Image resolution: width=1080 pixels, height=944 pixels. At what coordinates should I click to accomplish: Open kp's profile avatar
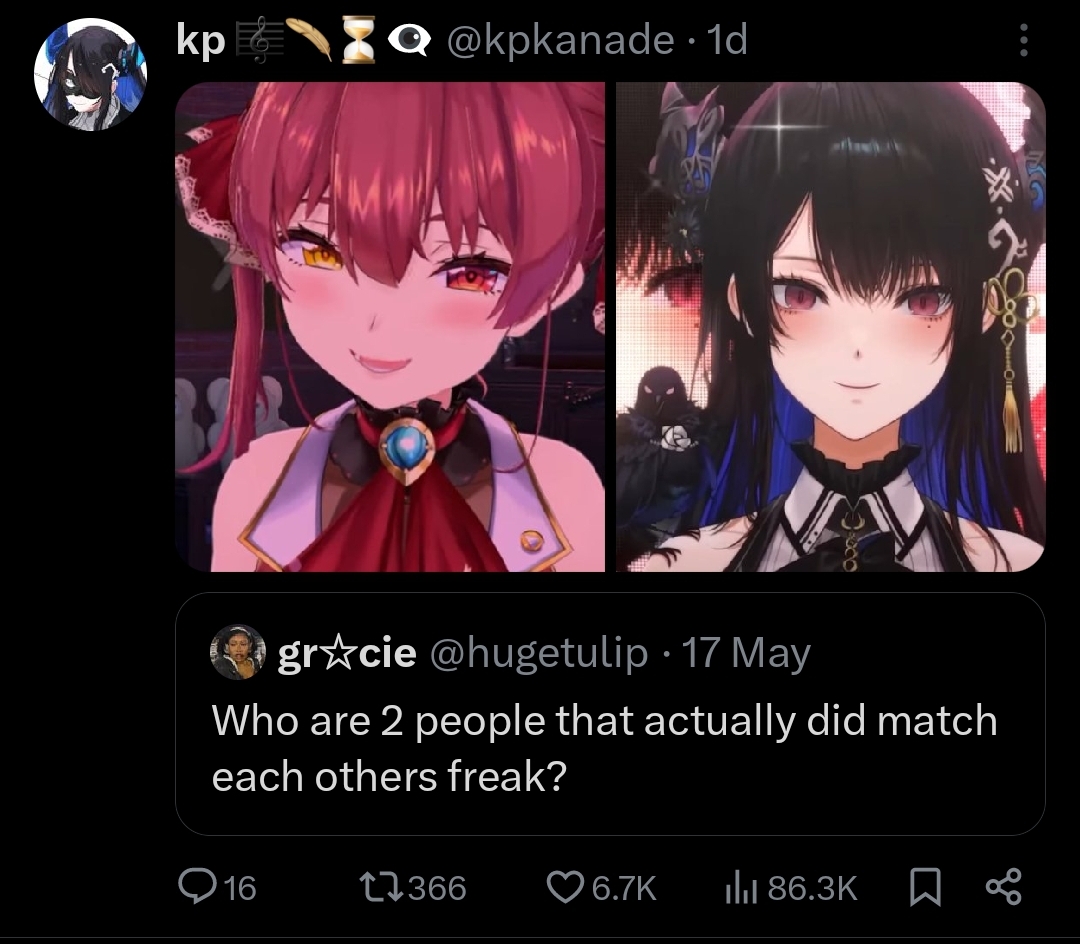point(90,74)
